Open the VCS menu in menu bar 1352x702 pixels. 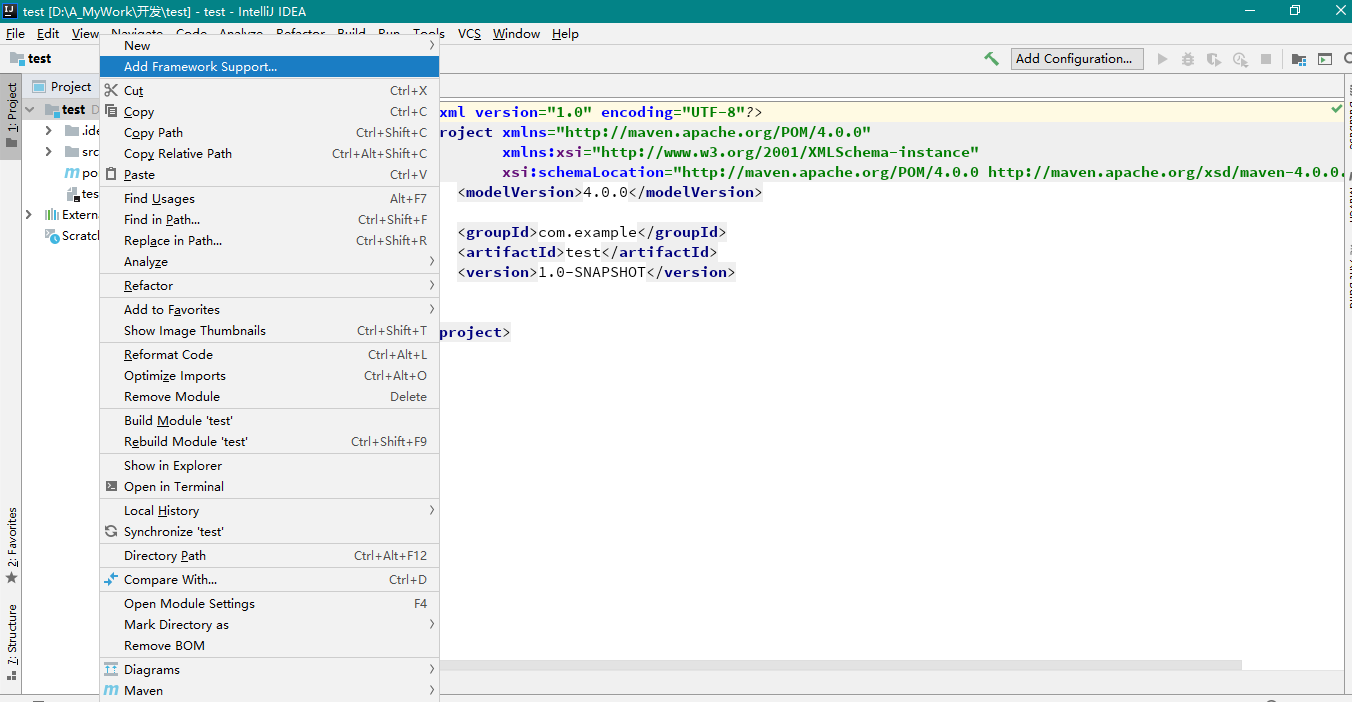tap(469, 34)
